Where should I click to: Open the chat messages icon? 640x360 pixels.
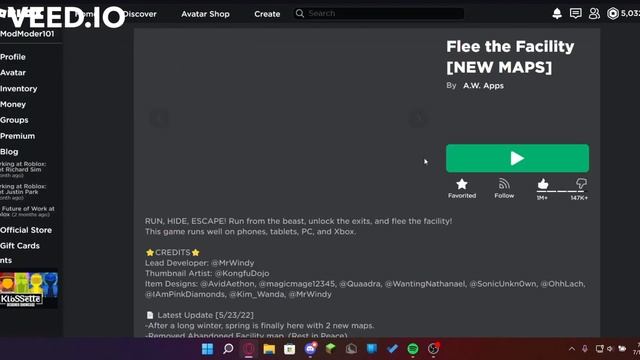[x=576, y=13]
